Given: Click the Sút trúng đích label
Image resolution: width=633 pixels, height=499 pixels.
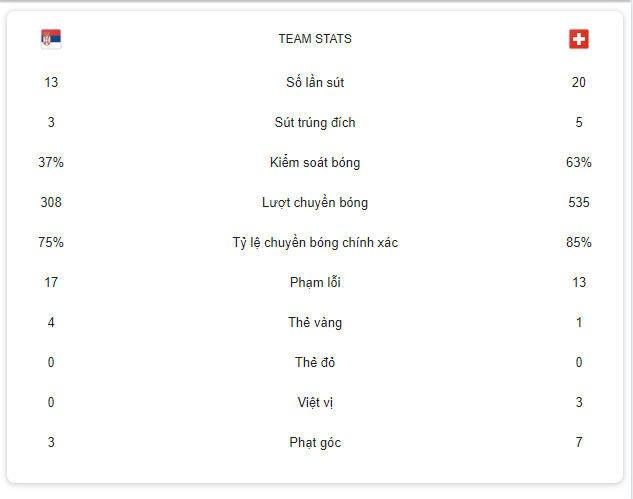Looking at the screenshot, I should (315, 122).
